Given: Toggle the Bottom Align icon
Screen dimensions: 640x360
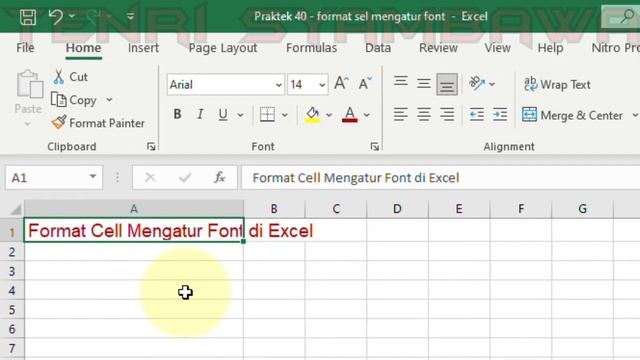Looking at the screenshot, I should (447, 84).
